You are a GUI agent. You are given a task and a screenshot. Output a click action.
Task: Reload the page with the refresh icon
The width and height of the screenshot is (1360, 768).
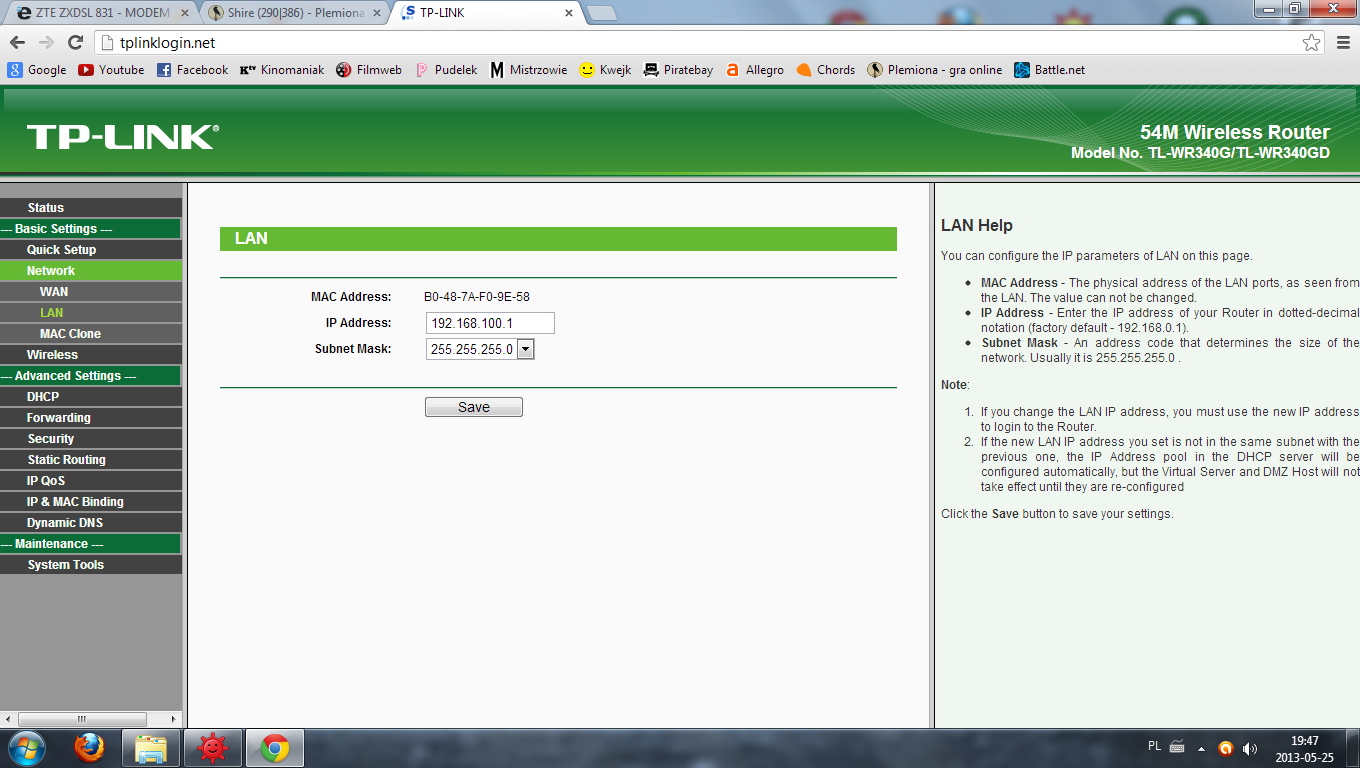pos(75,43)
